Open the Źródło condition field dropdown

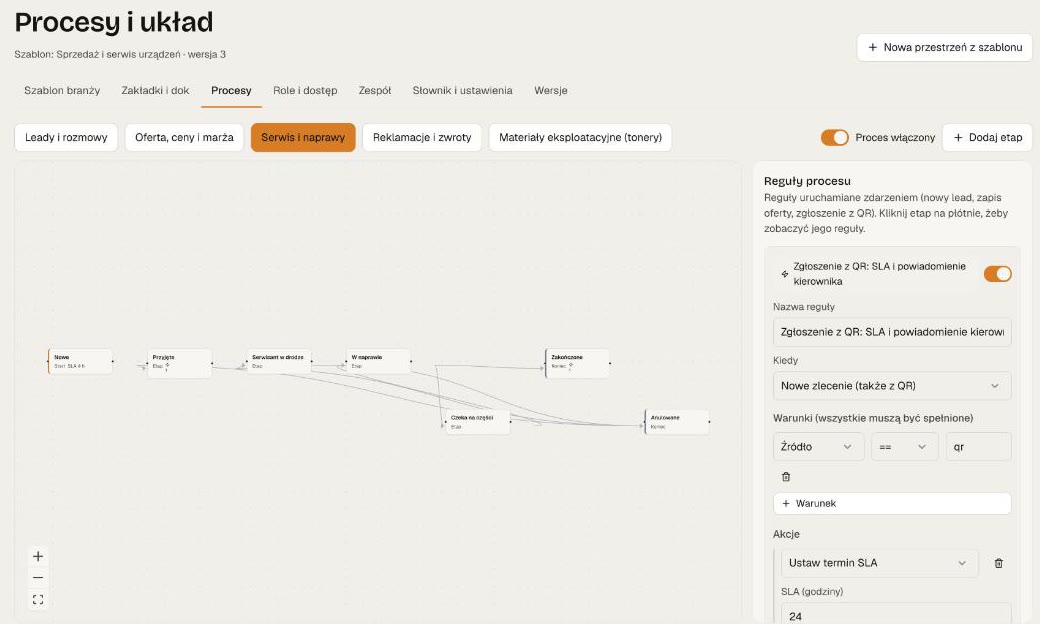pyautogui.click(x=818, y=447)
